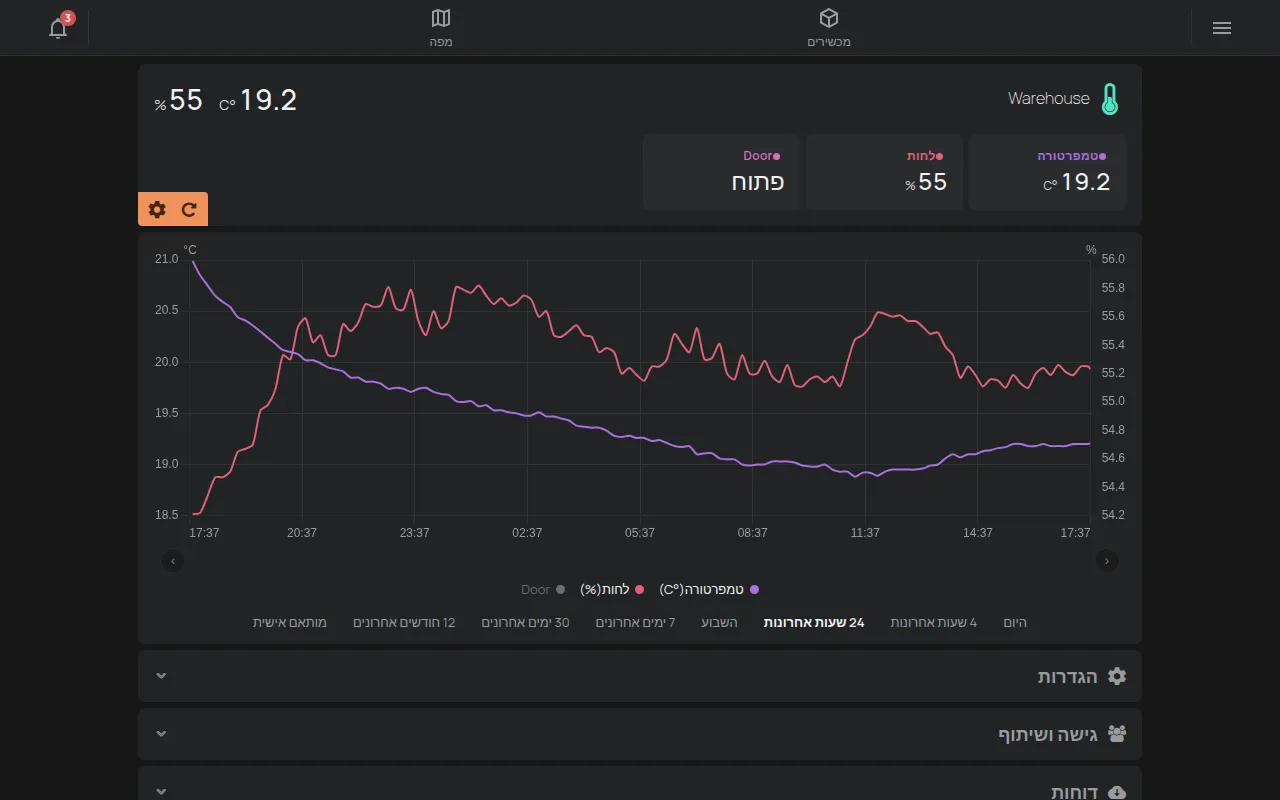Click the הגדרות section title
1280x800 pixels.
(x=1068, y=677)
